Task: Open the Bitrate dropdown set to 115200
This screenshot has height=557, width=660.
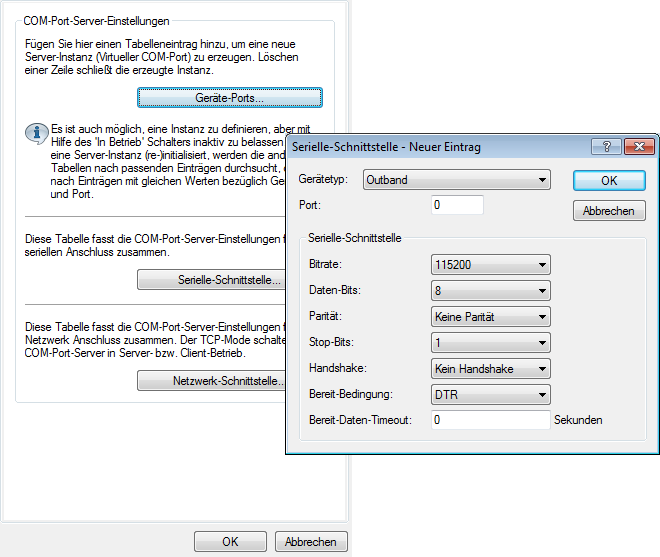Action: pyautogui.click(x=490, y=265)
